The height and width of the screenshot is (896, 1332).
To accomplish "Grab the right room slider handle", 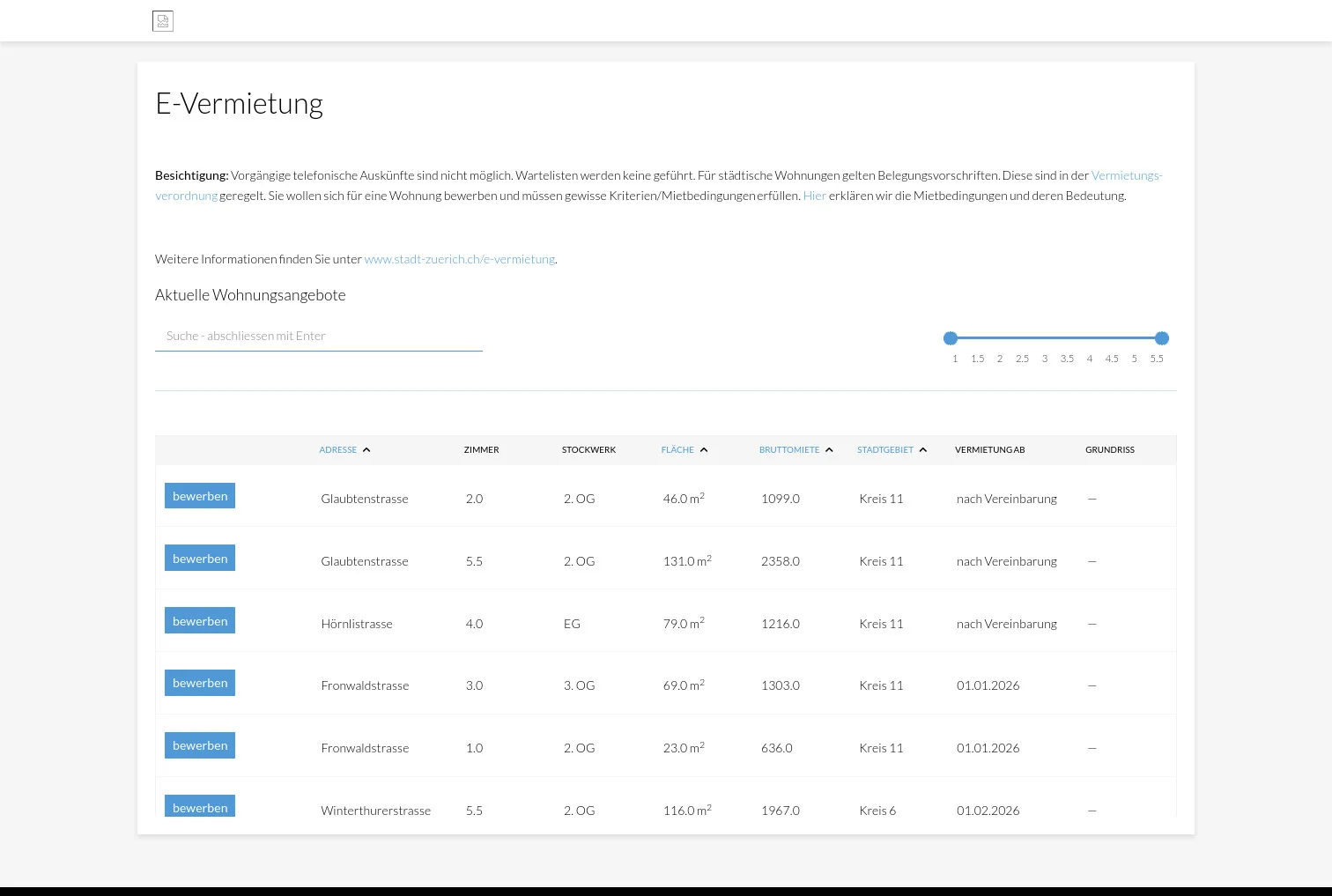I will coord(1162,338).
